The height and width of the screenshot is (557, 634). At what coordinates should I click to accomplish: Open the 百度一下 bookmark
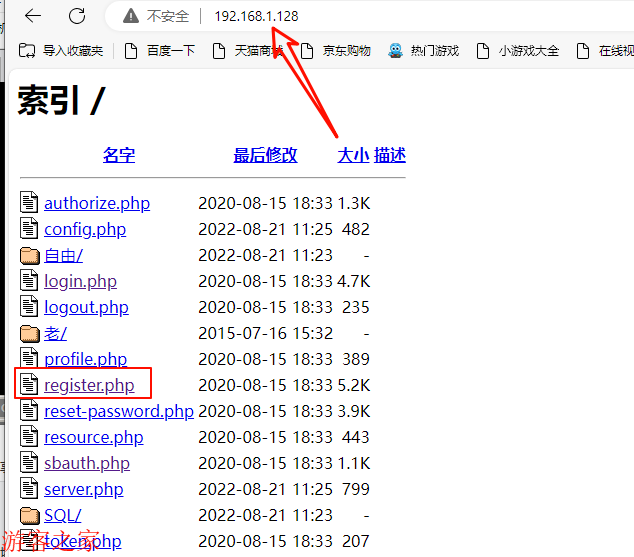(160, 51)
